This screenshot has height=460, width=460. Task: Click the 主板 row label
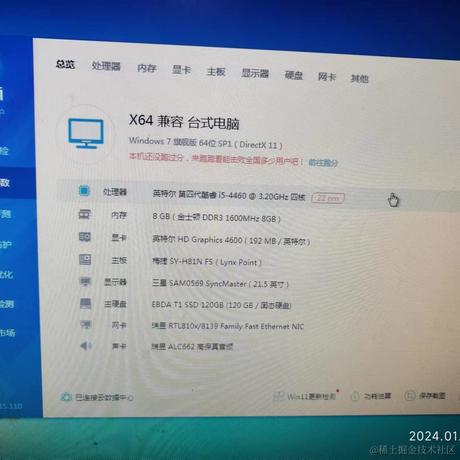point(119,260)
